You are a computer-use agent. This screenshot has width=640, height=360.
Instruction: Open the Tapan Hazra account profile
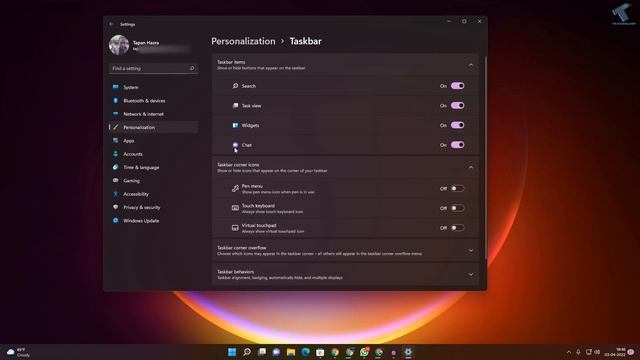pyautogui.click(x=150, y=45)
